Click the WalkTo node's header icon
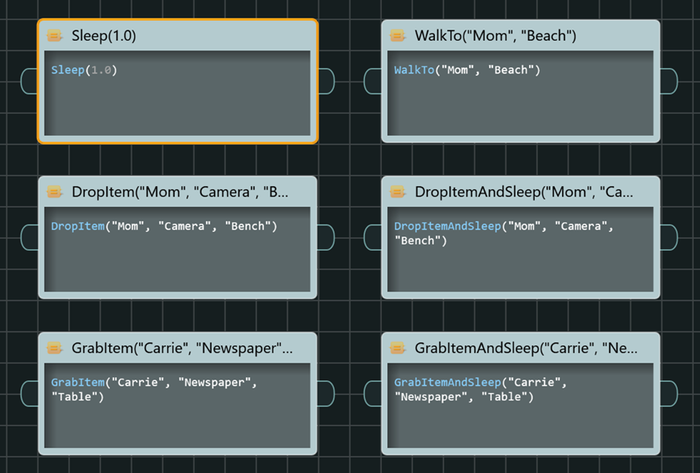 [x=397, y=36]
